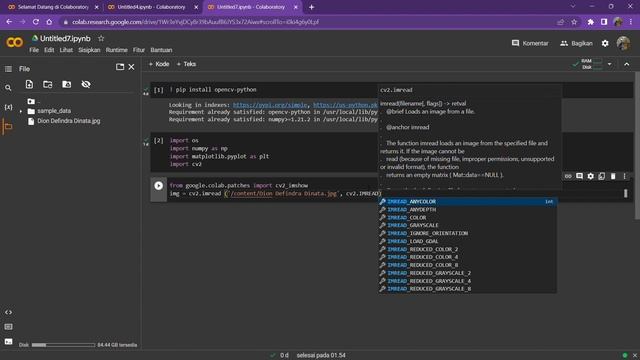The width and height of the screenshot is (640, 360).
Task: Choose IMREAD_ANYCOLOR suggestion
Action: [x=467, y=202]
